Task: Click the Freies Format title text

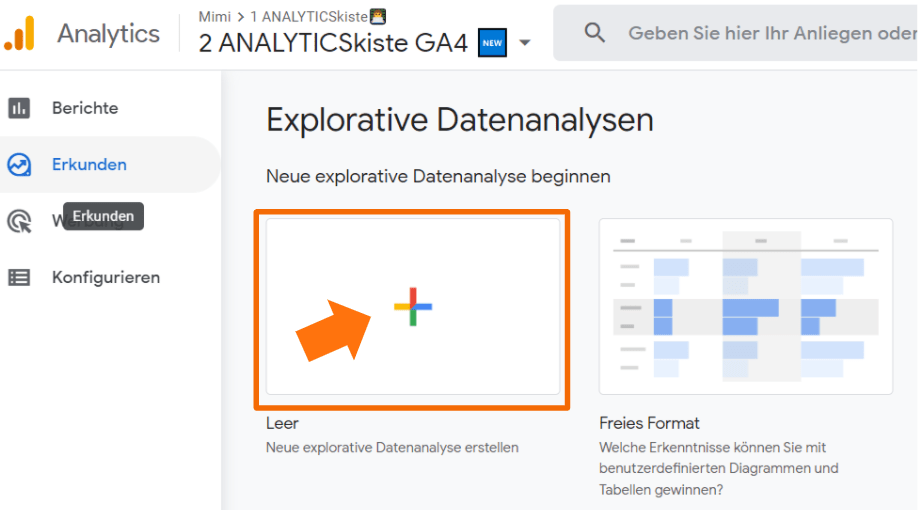Action: tap(649, 423)
